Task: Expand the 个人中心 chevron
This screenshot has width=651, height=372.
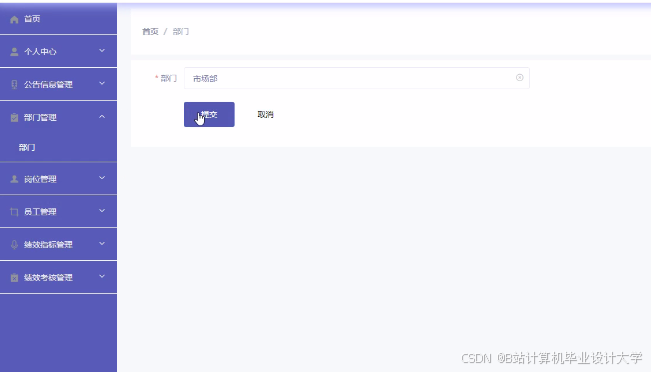Action: click(x=102, y=51)
